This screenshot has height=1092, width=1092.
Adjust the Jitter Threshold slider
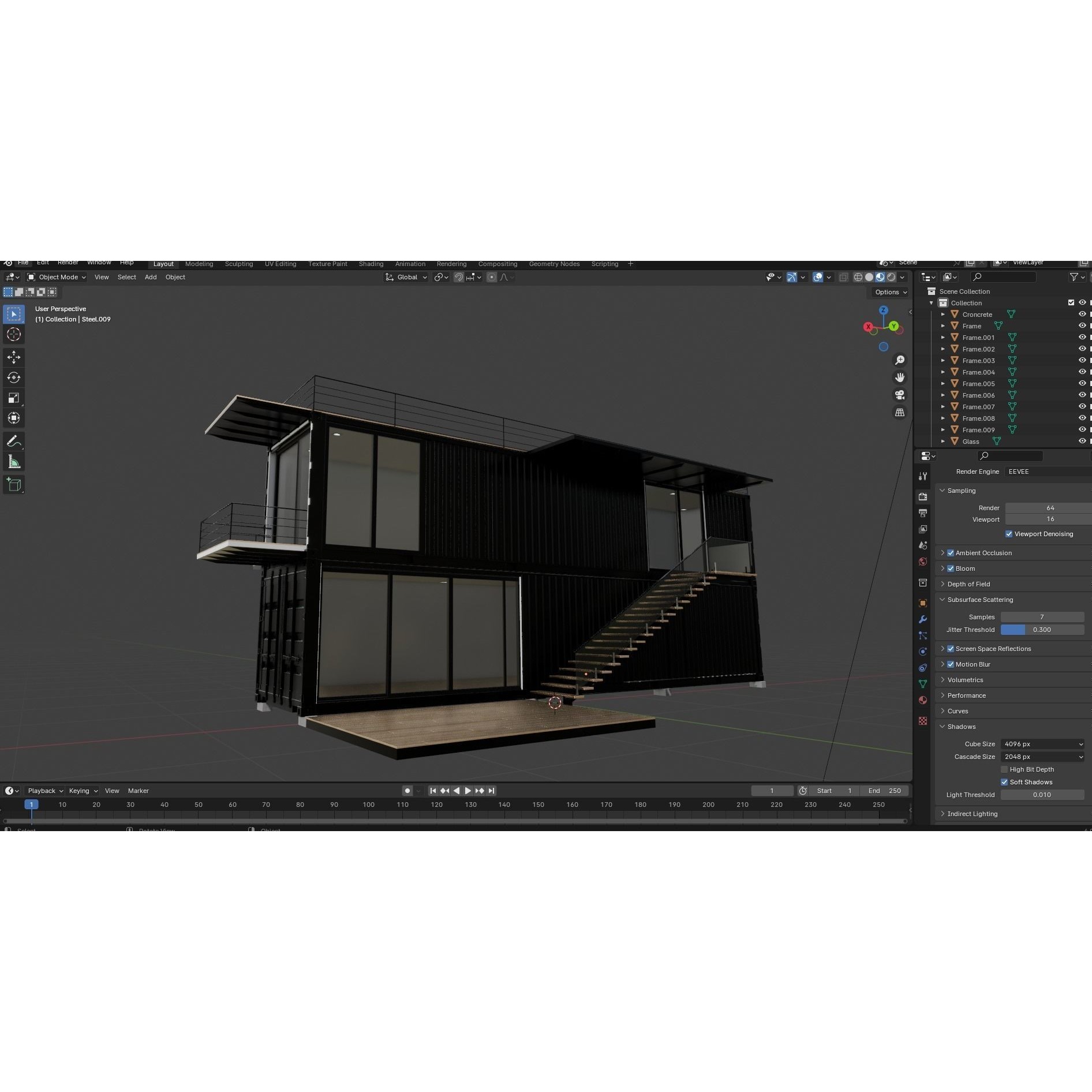(1042, 630)
